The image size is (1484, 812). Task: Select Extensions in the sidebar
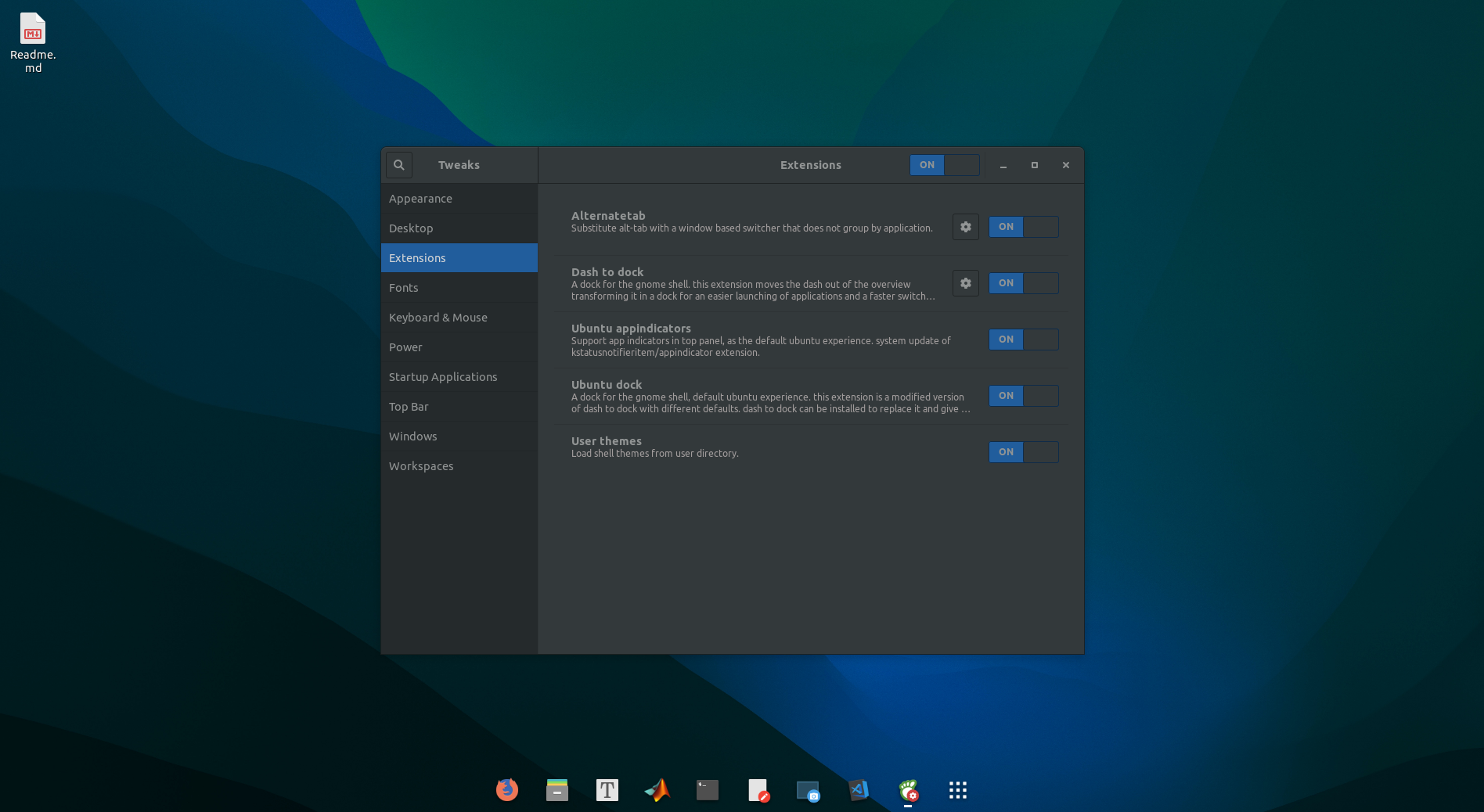(459, 258)
